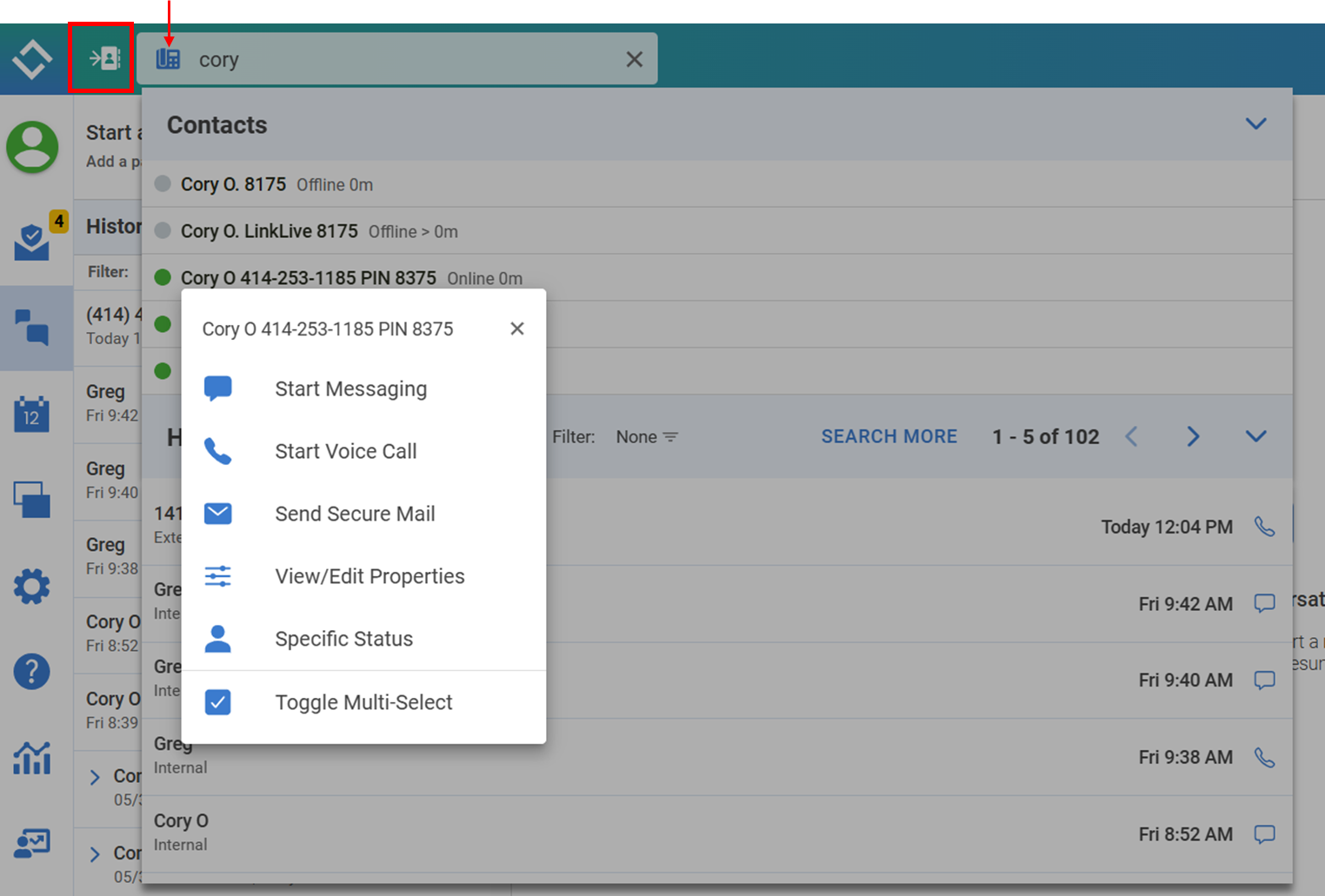Toggle Multi-Select checkbox in context menu

tap(218, 702)
